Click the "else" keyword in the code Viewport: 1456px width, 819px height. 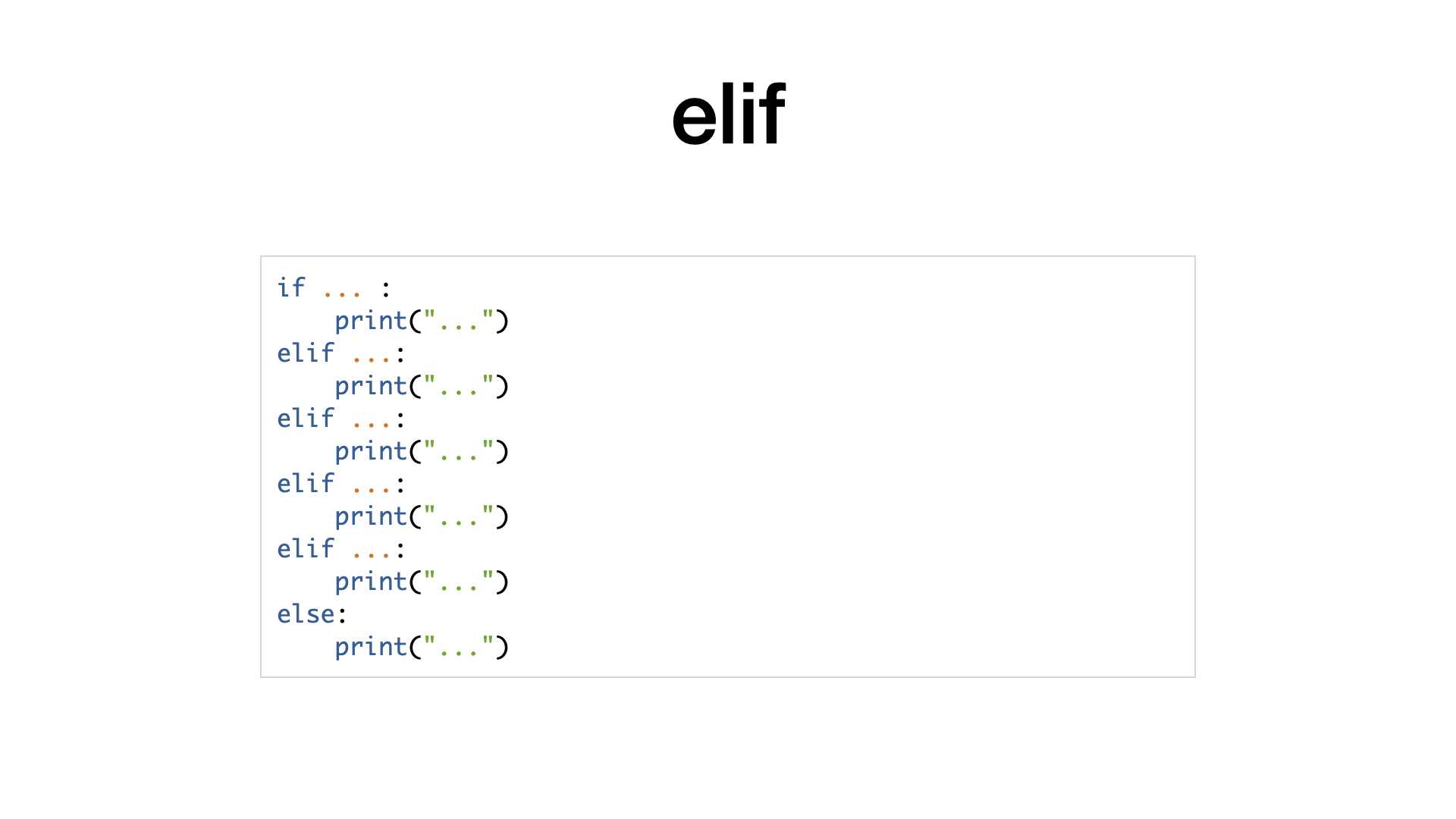(306, 614)
